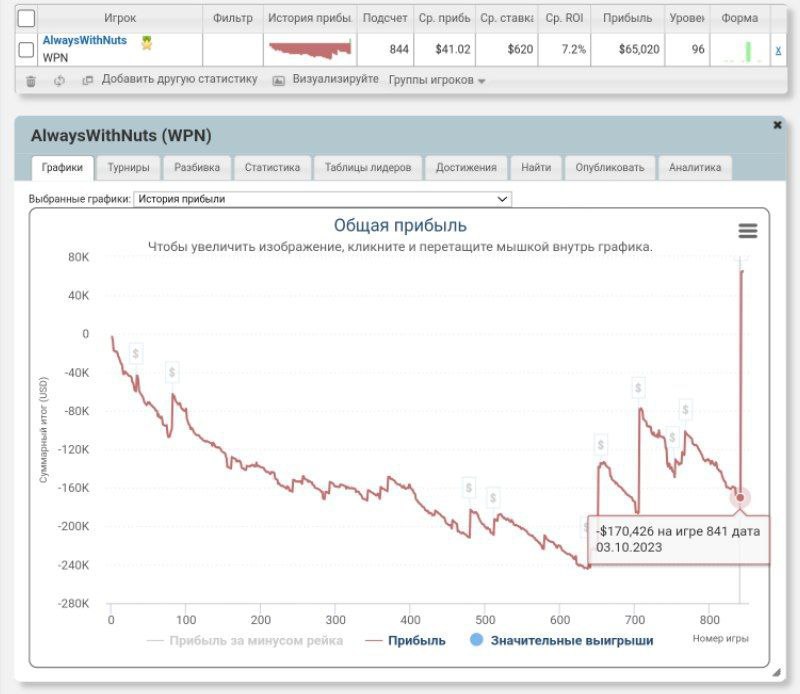The width and height of the screenshot is (800, 694).
Task: Close the AlwaysWithNuts (WPN) panel
Action: (777, 125)
